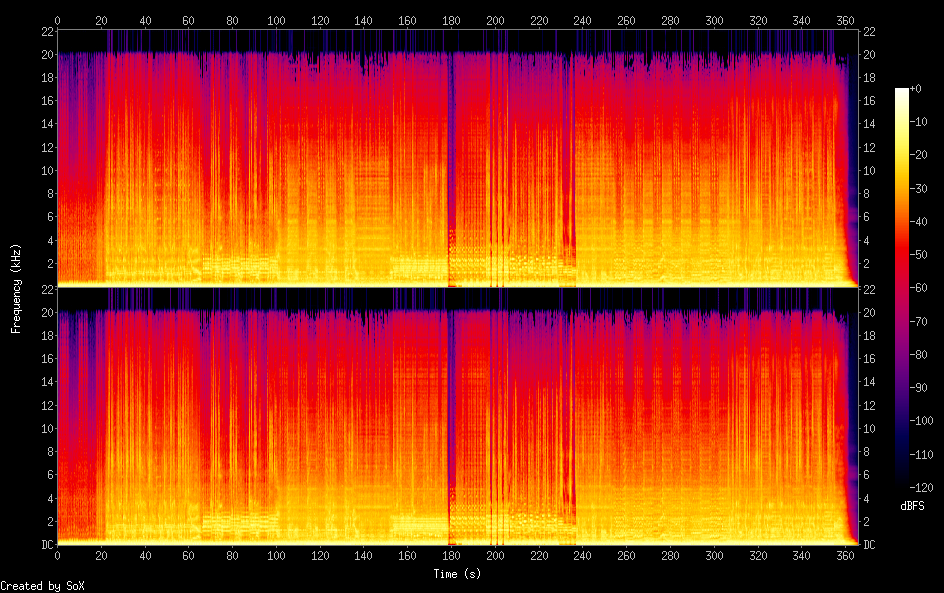The height and width of the screenshot is (593, 944).
Task: Click the 360 tick on the bottom time axis
Action: [x=845, y=555]
